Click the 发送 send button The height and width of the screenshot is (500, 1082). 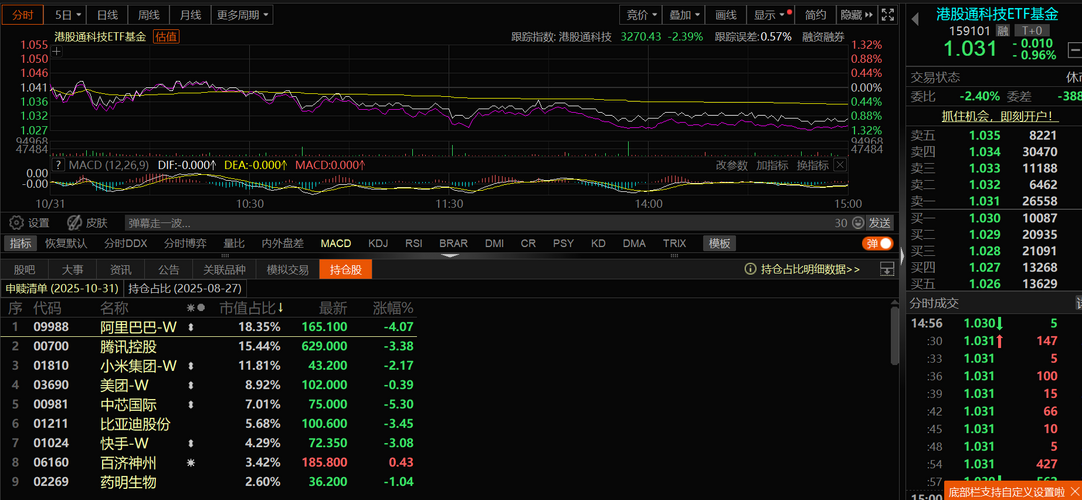pyautogui.click(x=880, y=223)
